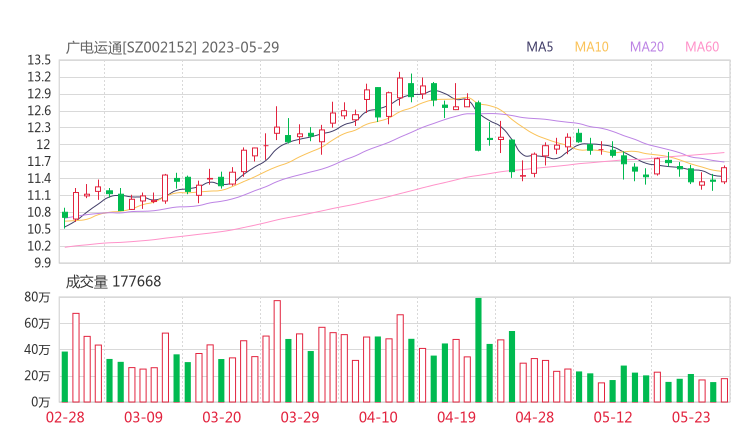Screen dimensions: 740x440
Task: Click the 04-19 date axis label
Action: coord(456,417)
